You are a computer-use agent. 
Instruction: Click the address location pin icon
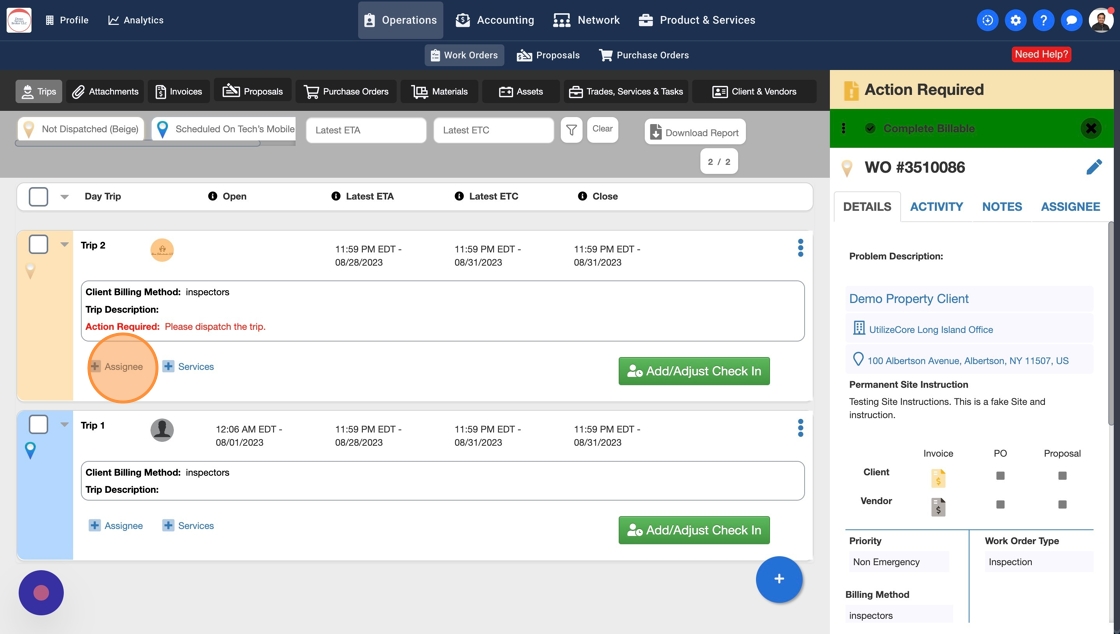coord(858,360)
